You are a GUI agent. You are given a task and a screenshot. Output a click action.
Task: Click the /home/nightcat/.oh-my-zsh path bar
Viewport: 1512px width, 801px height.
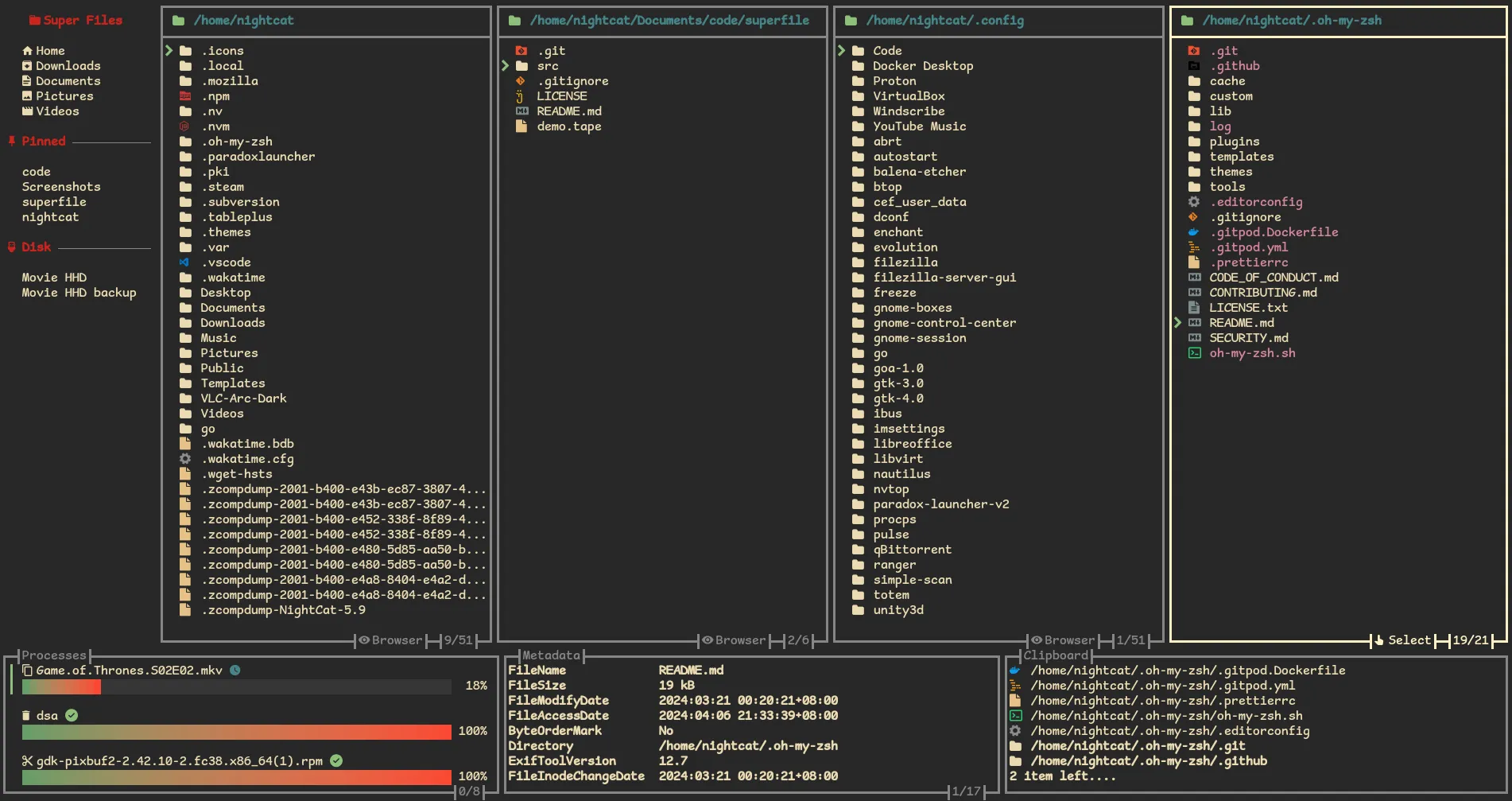1292,20
